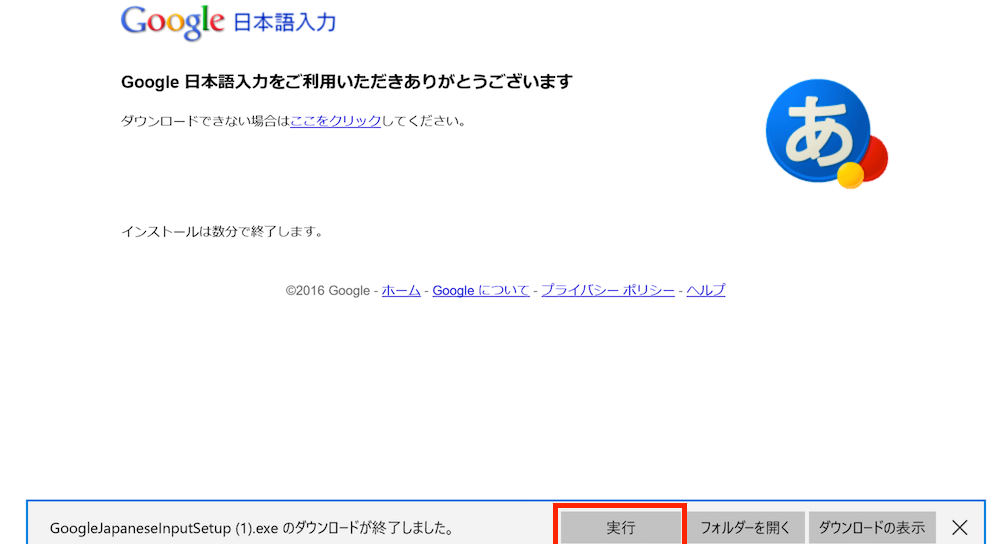Open folder with フォルダーを開く button
The width and height of the screenshot is (1000, 544).
[746, 527]
